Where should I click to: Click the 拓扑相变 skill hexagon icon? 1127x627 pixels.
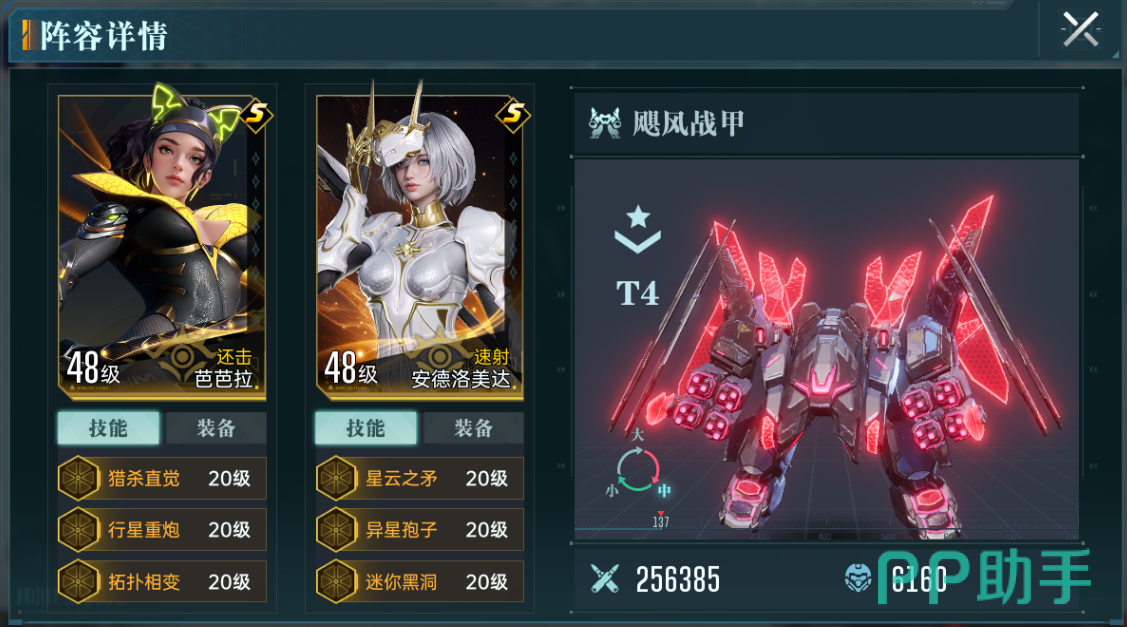[x=78, y=582]
